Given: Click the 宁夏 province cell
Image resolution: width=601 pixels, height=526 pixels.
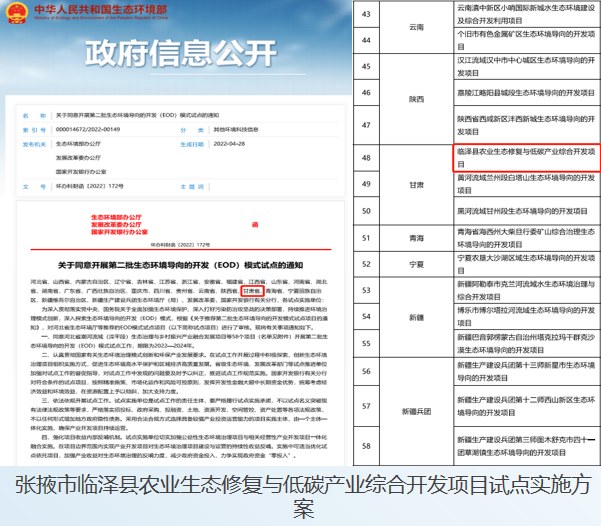Looking at the screenshot, I should click(415, 265).
